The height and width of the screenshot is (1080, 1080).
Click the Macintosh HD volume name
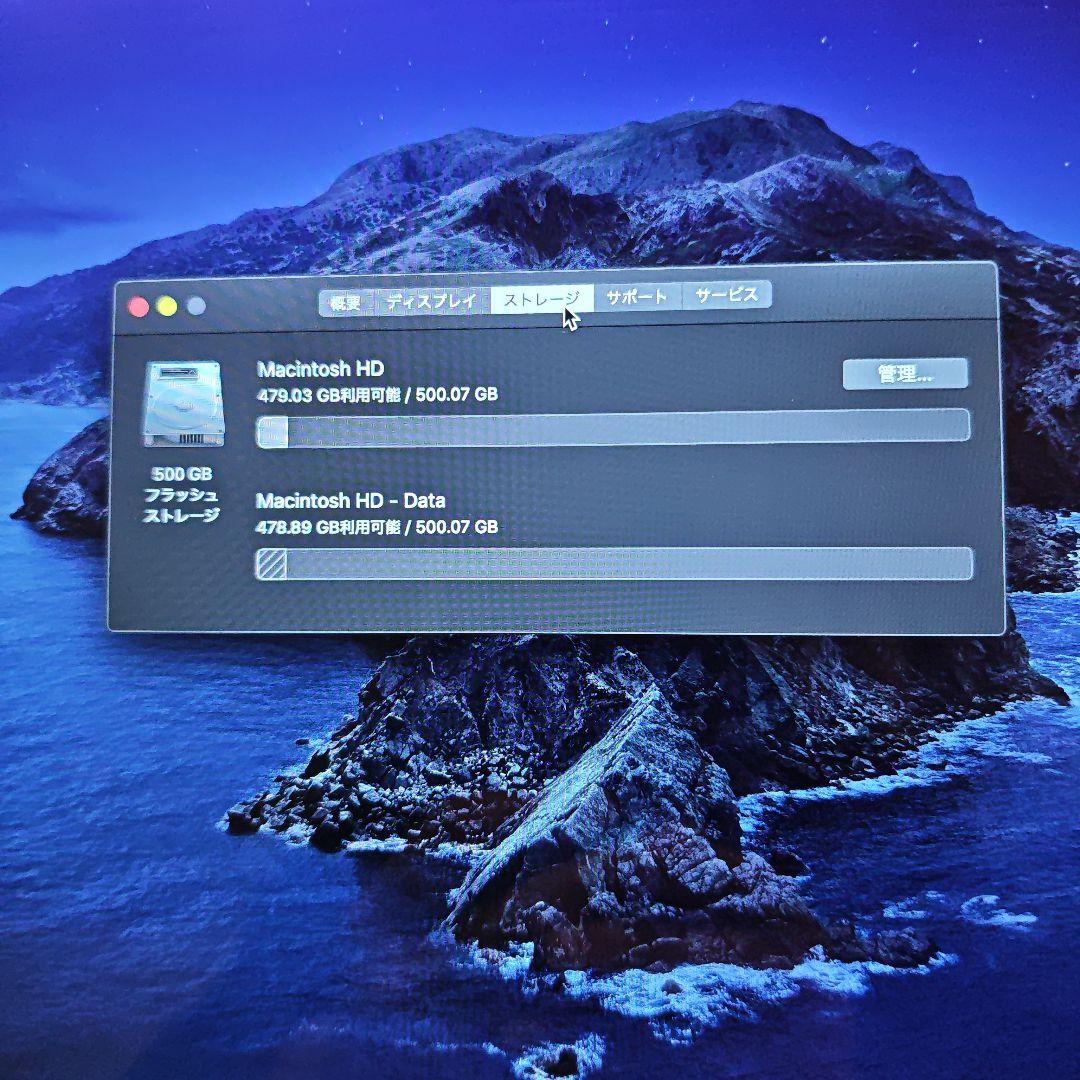(321, 369)
